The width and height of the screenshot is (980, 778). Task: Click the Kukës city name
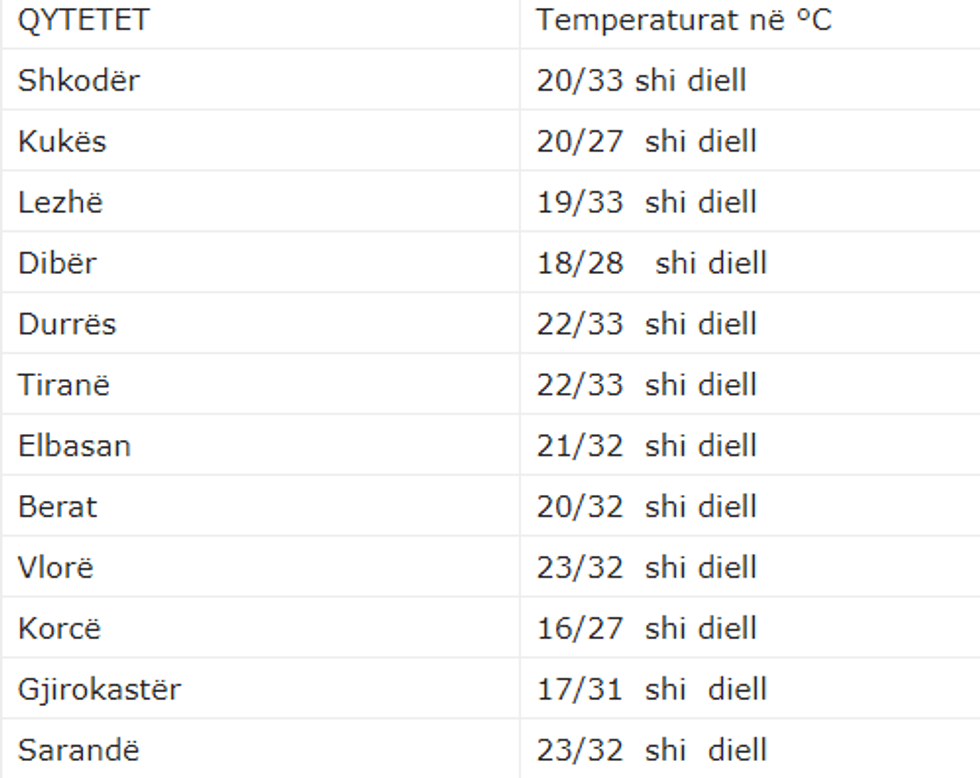tap(62, 141)
